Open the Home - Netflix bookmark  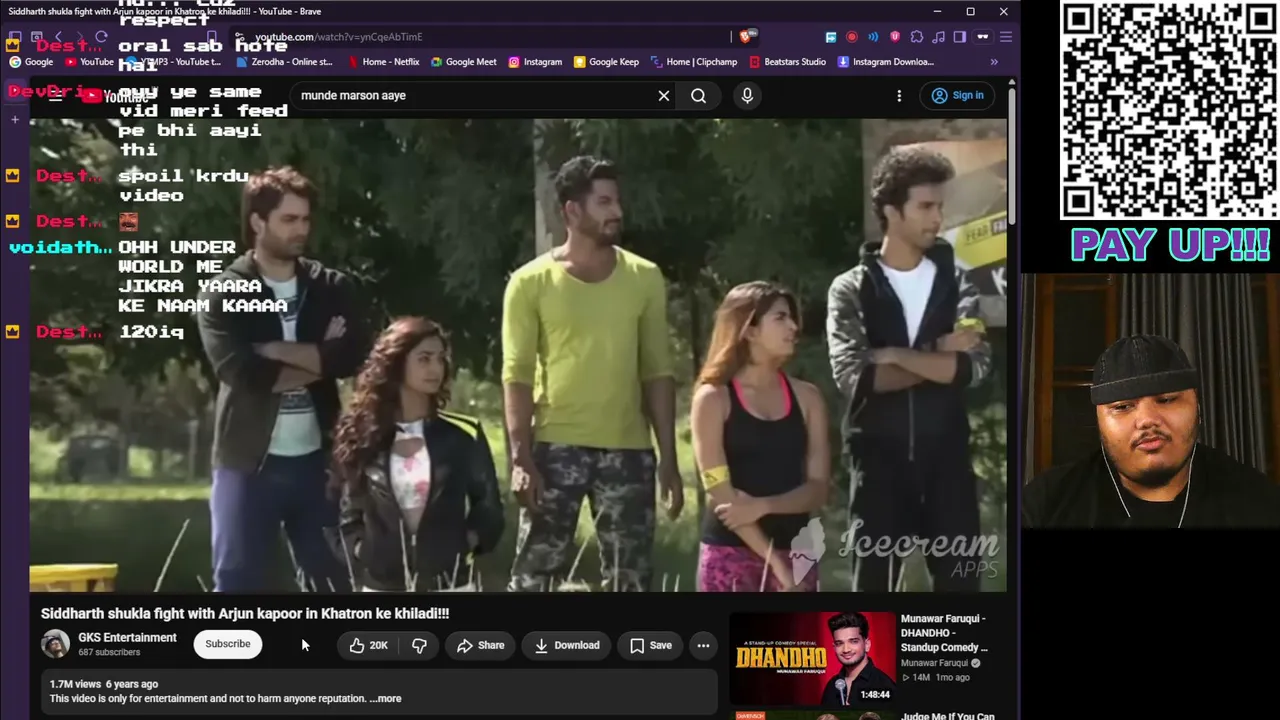[383, 62]
